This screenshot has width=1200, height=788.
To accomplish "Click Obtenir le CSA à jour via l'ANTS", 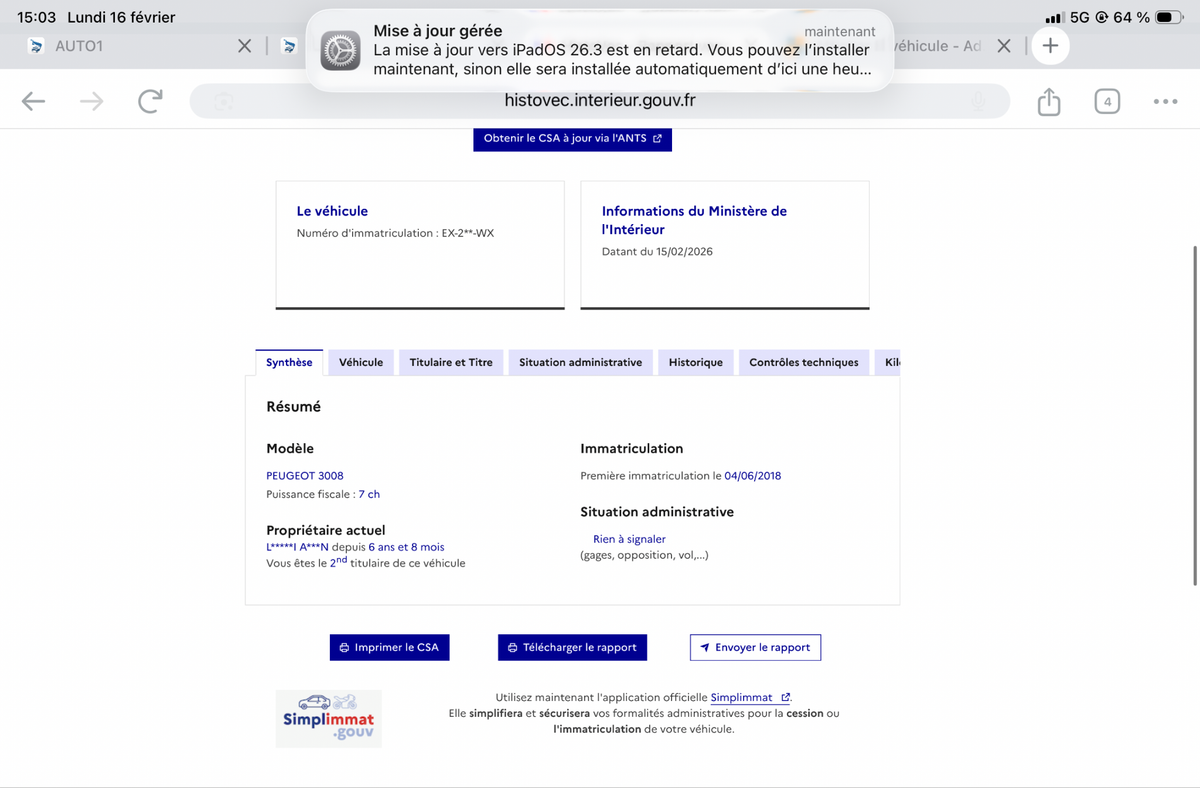I will coord(573,139).
